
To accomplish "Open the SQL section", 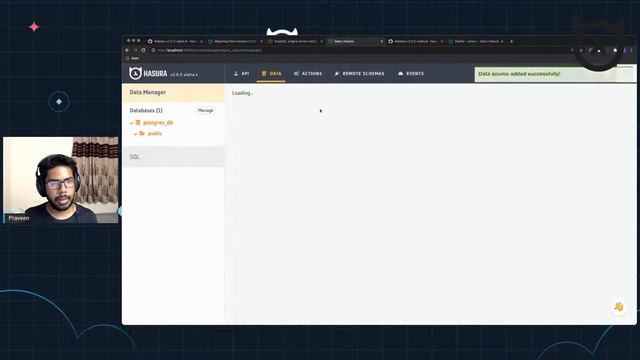I will pos(173,157).
